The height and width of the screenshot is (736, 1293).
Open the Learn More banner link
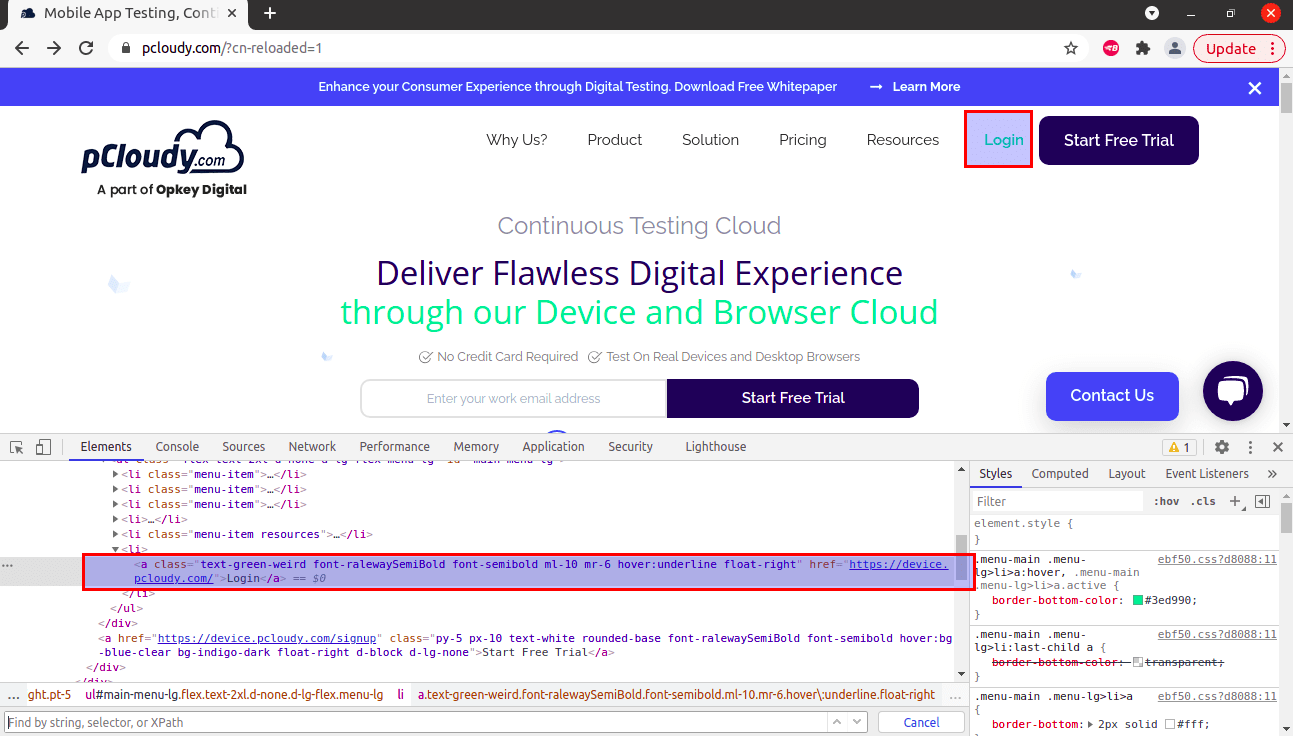click(926, 87)
